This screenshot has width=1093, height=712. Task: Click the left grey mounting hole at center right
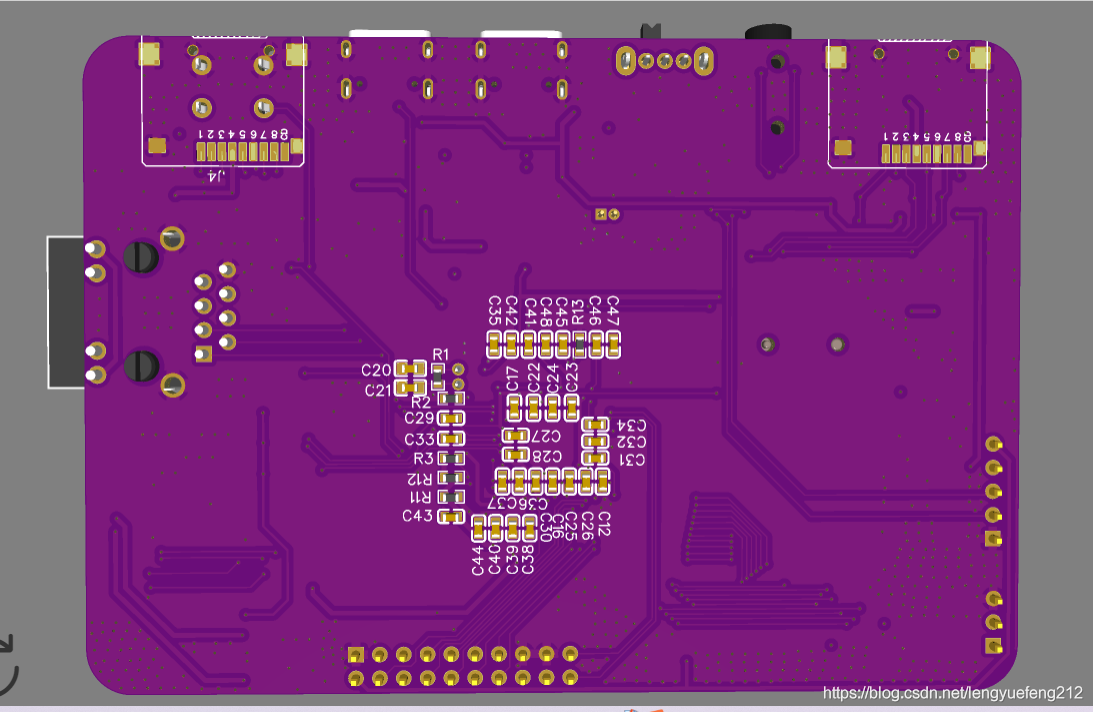coord(767,344)
